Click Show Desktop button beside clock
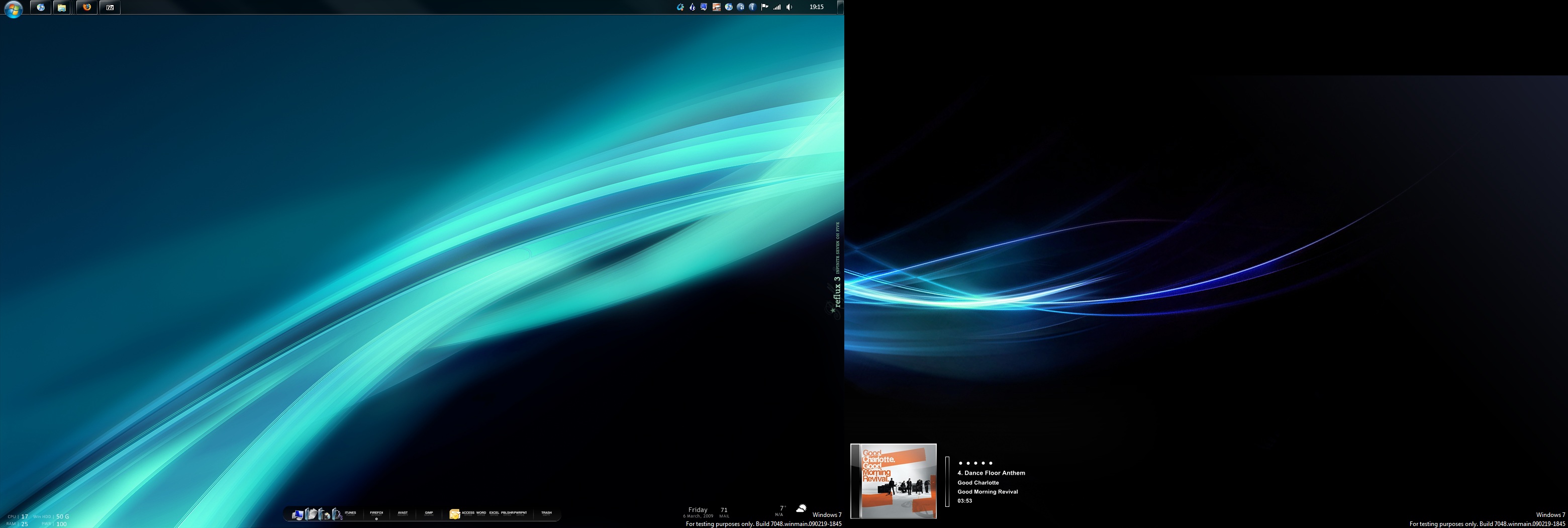The height and width of the screenshot is (528, 1568). 840,8
